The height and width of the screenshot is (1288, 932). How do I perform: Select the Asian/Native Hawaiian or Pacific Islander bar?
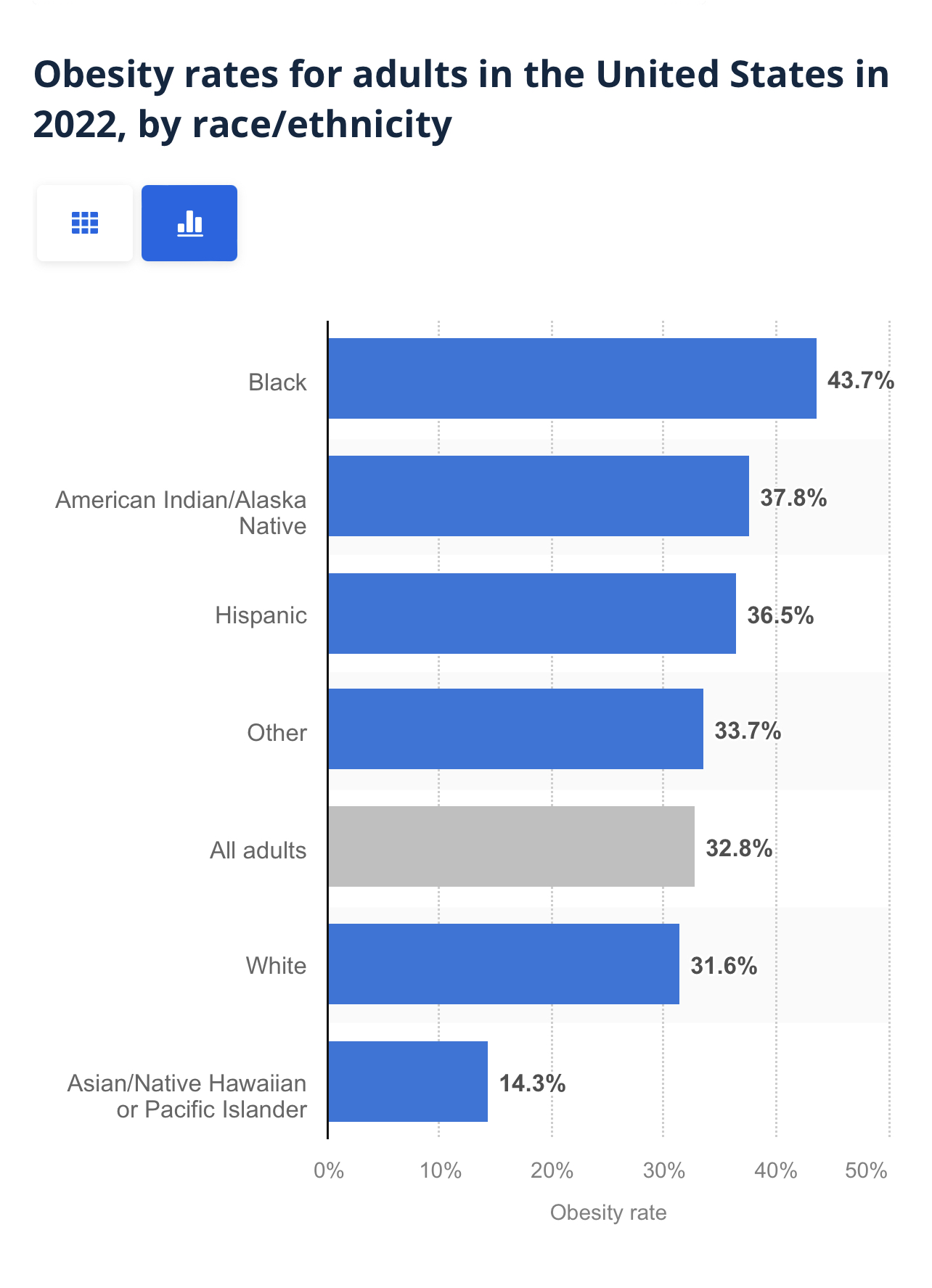click(407, 1081)
